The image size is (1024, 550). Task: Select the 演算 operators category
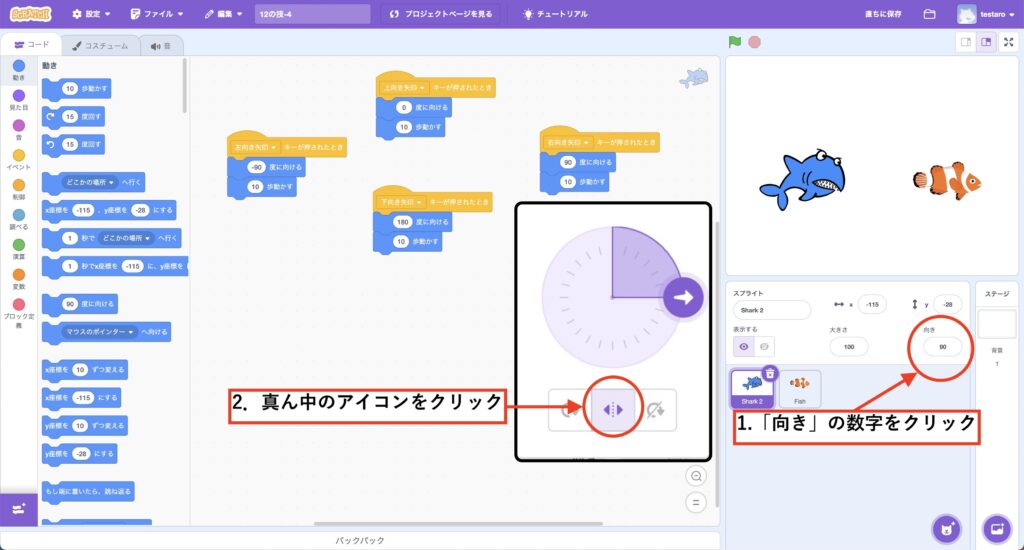[x=19, y=249]
